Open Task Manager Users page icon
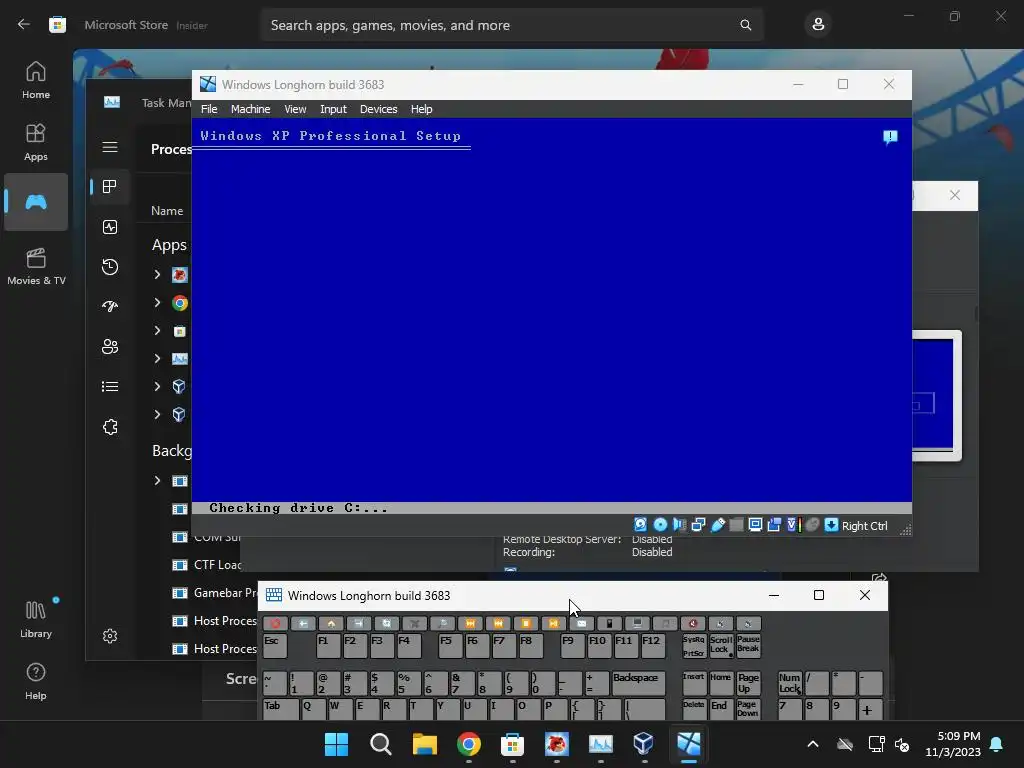The image size is (1024, 768). coord(110,347)
